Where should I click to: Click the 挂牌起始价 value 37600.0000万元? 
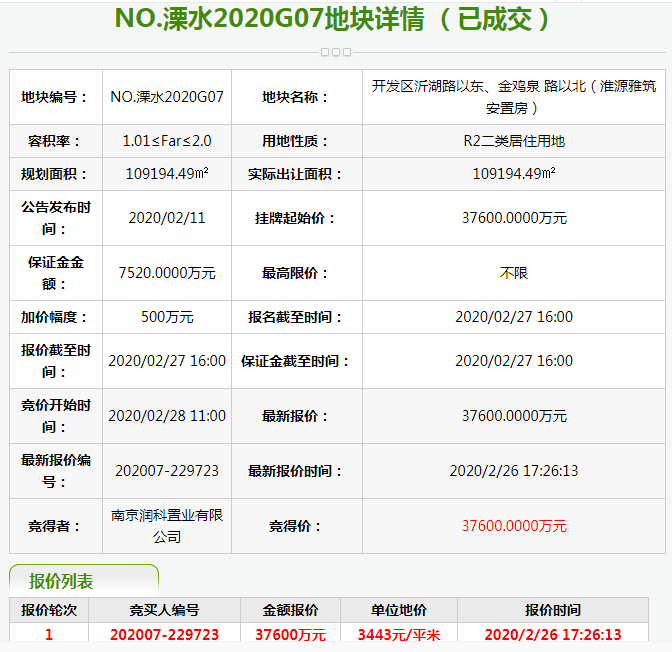(514, 218)
